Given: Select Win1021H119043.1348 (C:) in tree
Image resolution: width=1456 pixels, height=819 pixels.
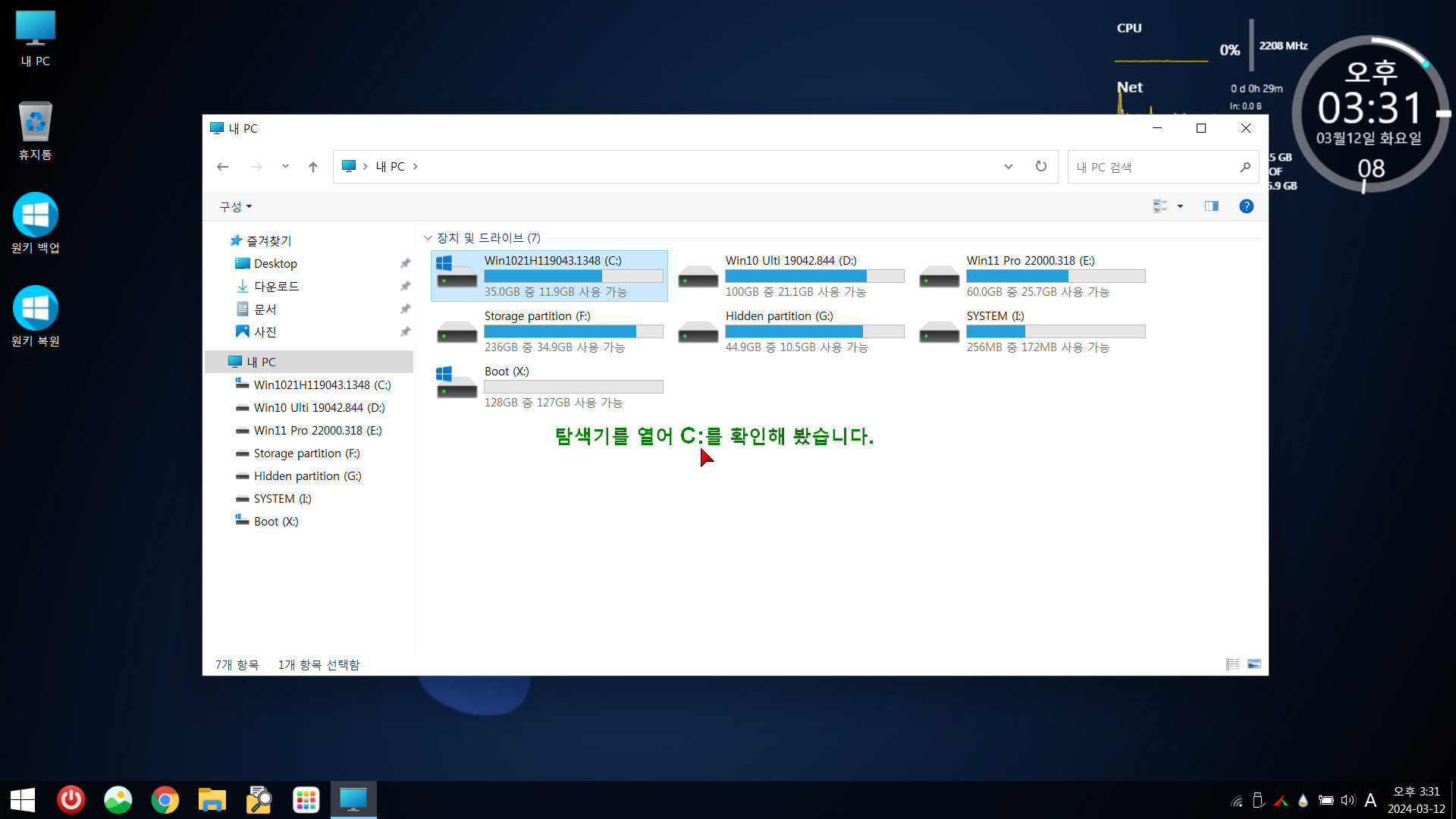Looking at the screenshot, I should click(x=322, y=384).
